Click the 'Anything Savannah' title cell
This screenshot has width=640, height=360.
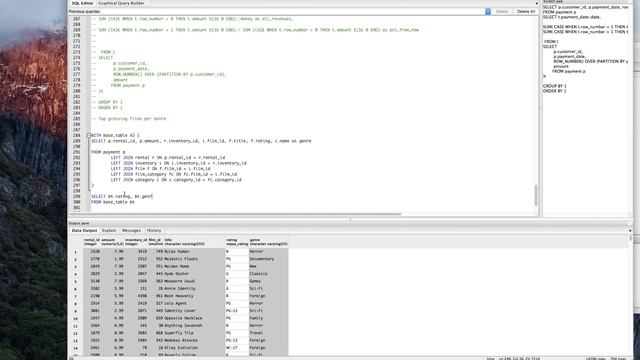(194, 326)
